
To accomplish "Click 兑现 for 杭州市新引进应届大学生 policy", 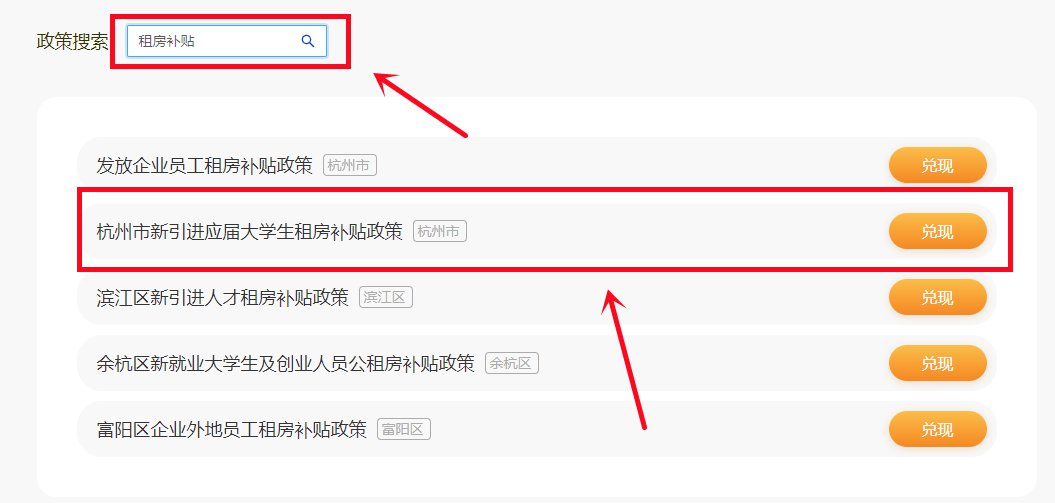I will [x=937, y=231].
